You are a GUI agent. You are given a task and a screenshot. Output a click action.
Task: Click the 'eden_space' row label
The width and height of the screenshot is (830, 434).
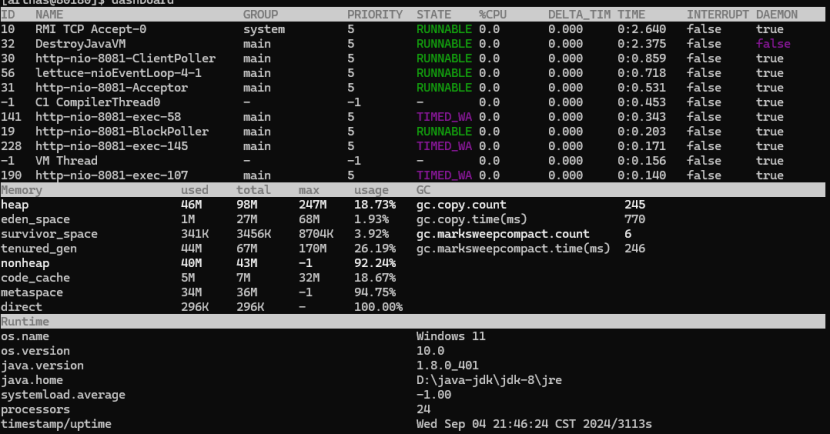tap(35, 219)
